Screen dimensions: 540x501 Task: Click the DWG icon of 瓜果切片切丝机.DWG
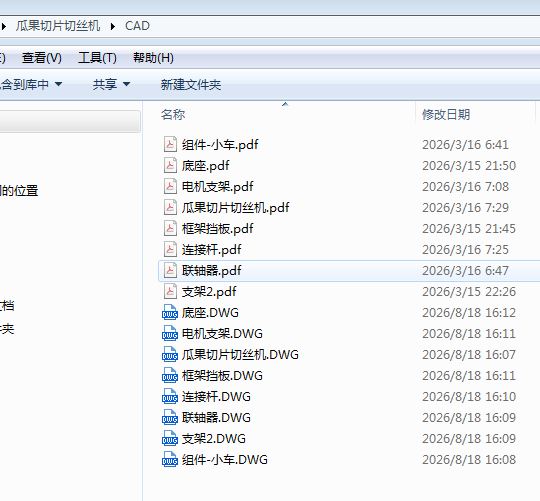tap(170, 355)
